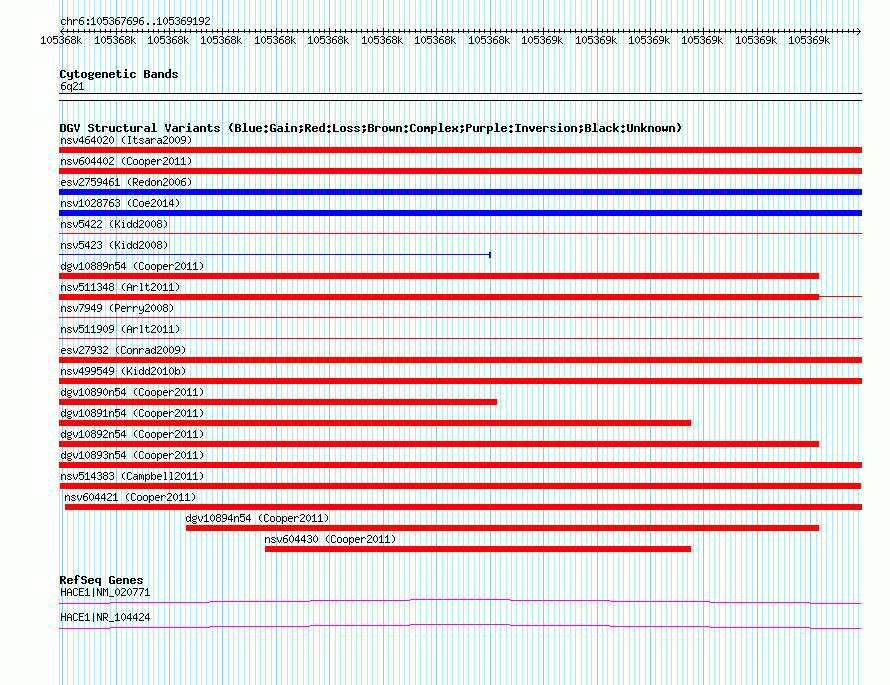The image size is (890, 685).
Task: Select the blue bar under nsv1028763
Action: 460,213
